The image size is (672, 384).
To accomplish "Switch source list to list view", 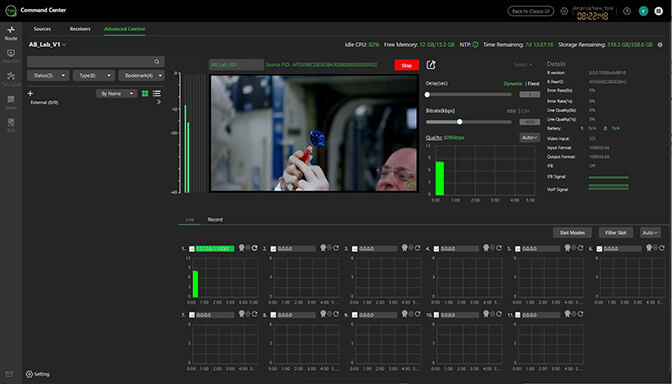I will point(157,93).
